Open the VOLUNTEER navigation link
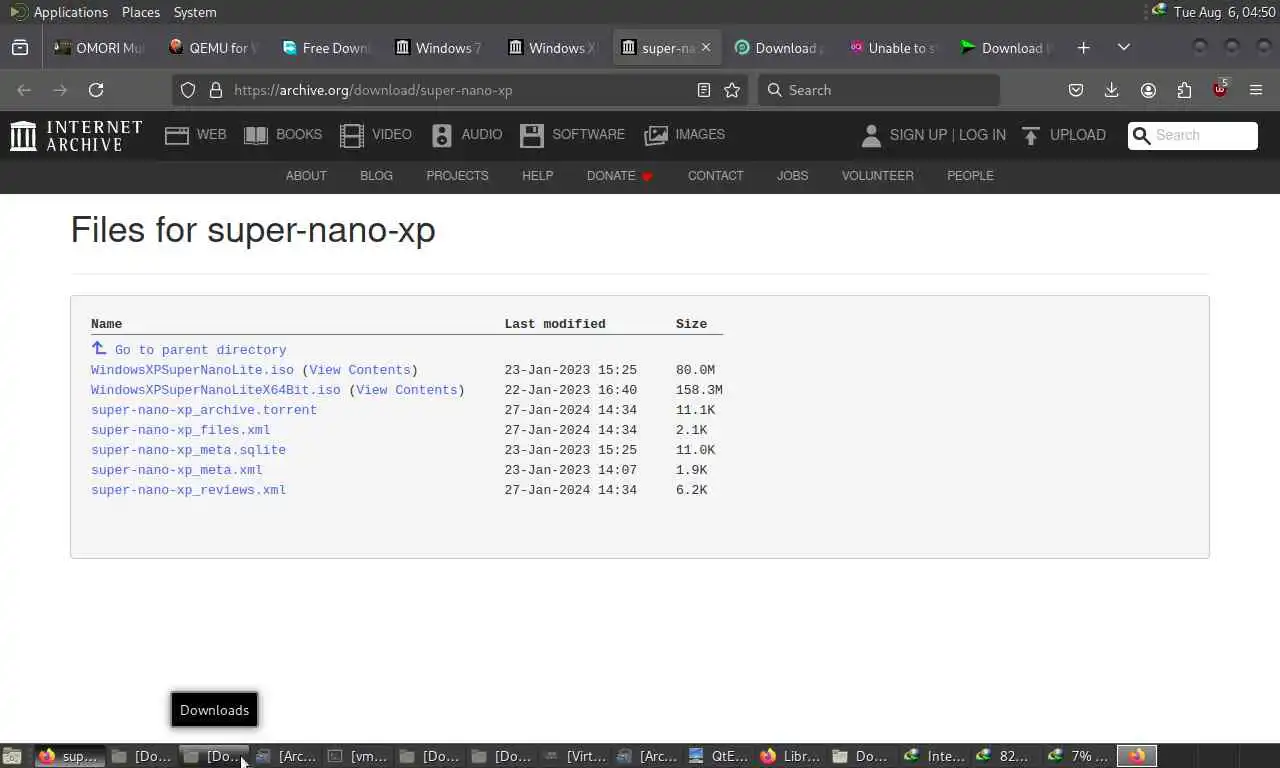1280x768 pixels. 877,176
